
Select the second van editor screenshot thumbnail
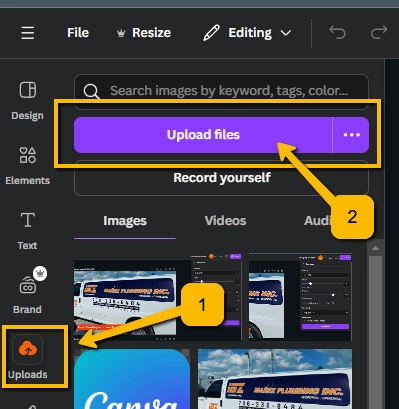[x=300, y=297]
